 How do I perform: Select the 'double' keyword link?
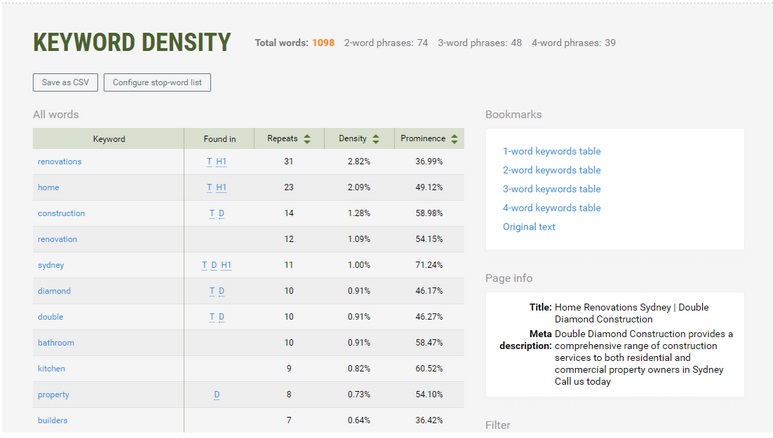point(50,317)
